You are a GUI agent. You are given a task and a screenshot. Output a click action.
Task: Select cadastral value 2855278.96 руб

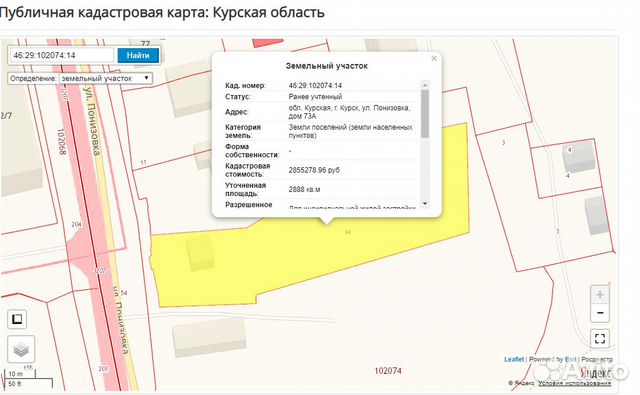coord(314,170)
